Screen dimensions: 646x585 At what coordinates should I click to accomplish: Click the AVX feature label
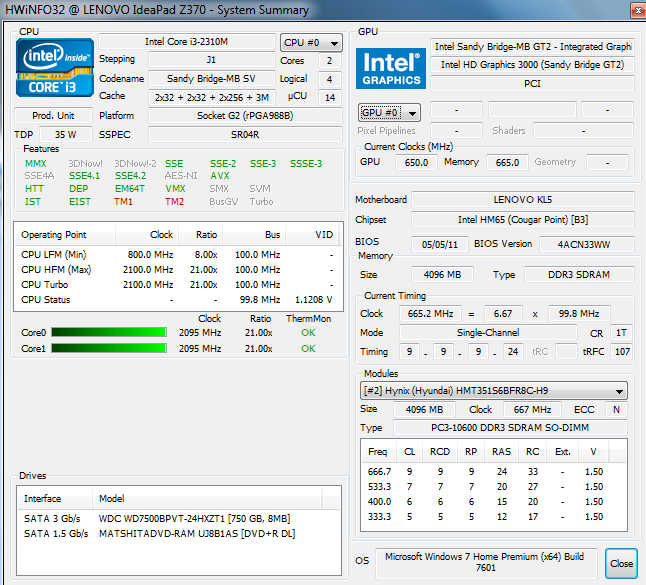coord(220,176)
